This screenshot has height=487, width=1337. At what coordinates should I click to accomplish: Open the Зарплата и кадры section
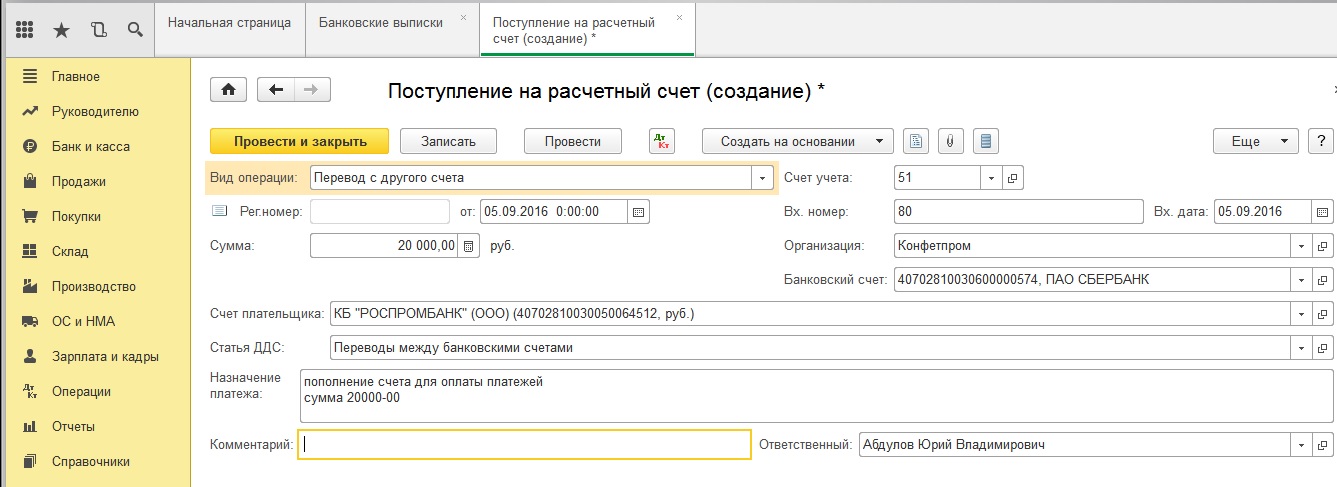tap(104, 356)
